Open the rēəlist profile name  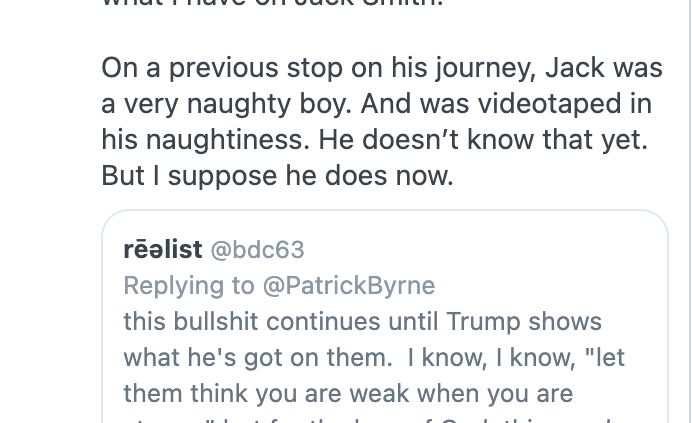click(162, 249)
